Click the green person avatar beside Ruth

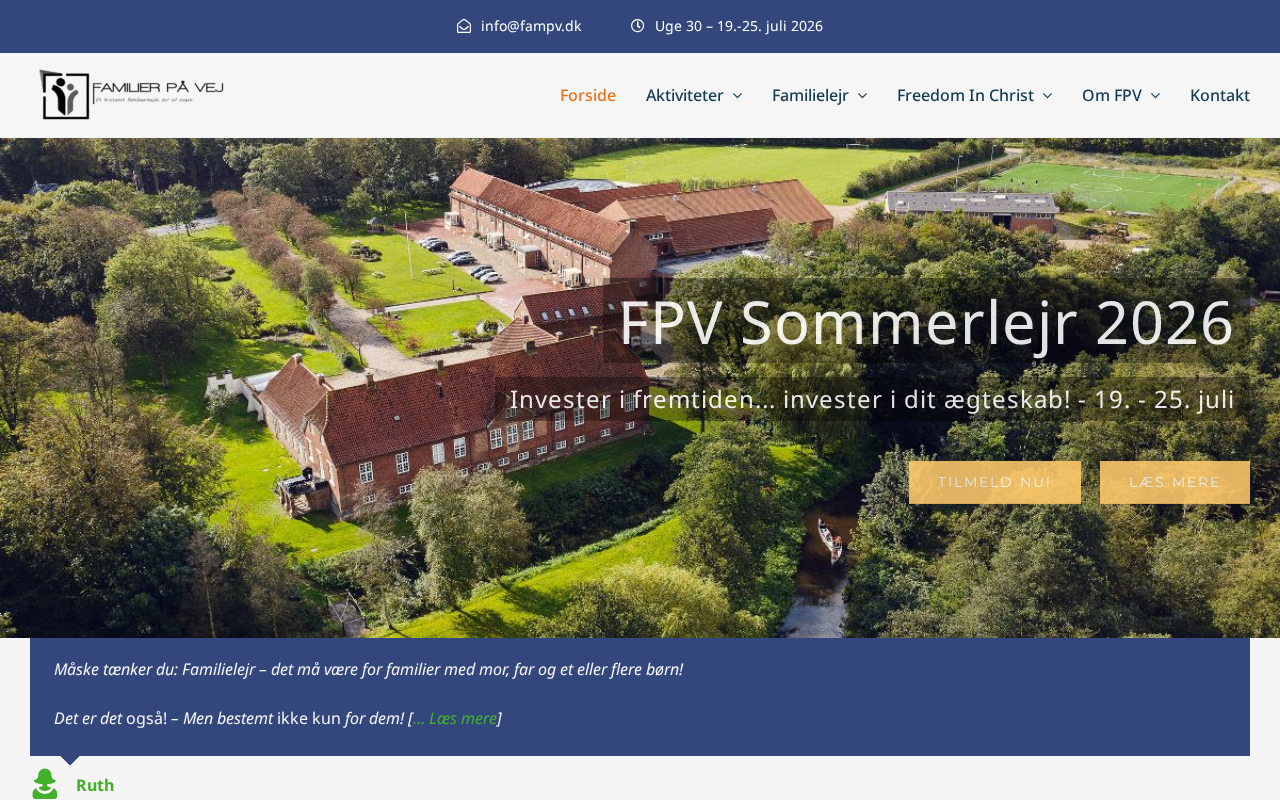click(45, 785)
